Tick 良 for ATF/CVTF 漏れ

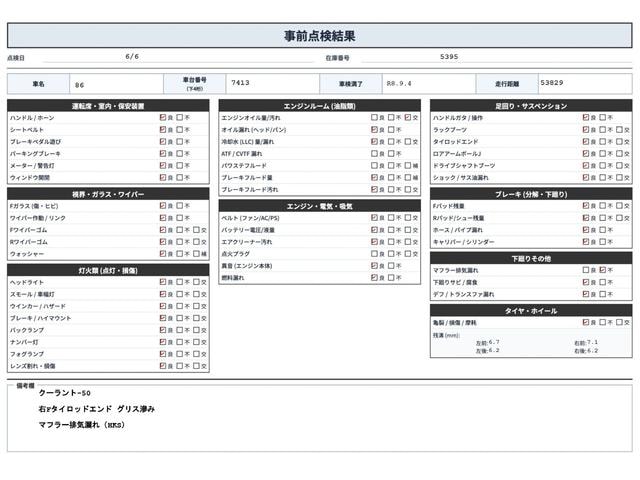374,153
